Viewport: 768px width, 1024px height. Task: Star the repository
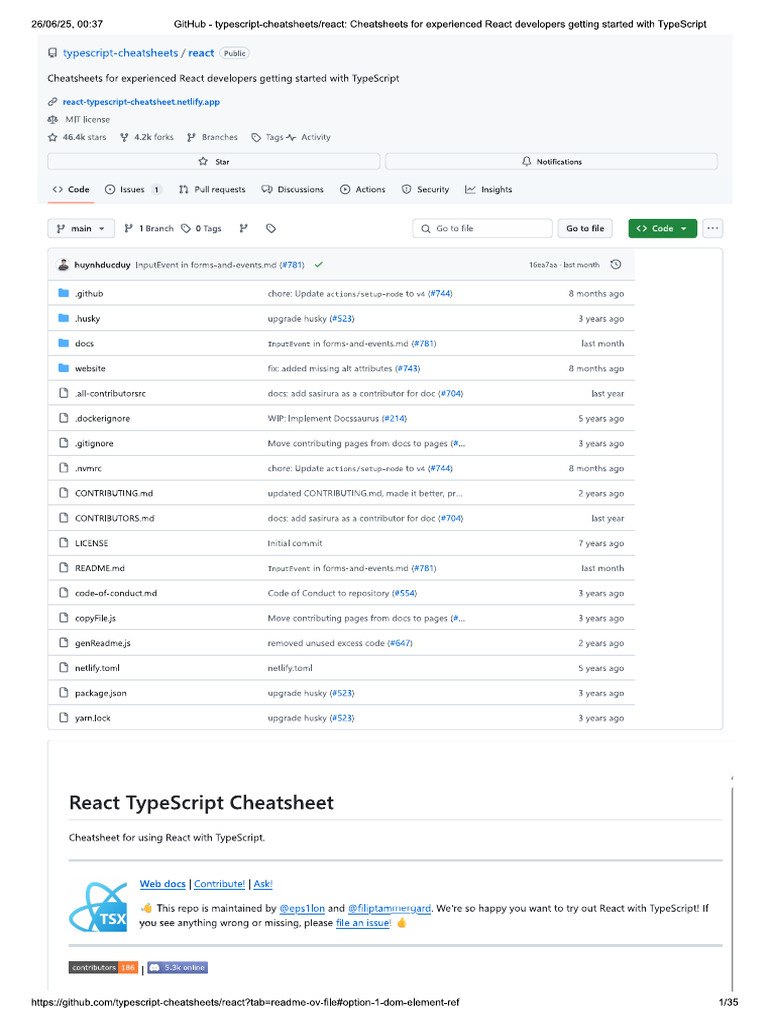214,161
